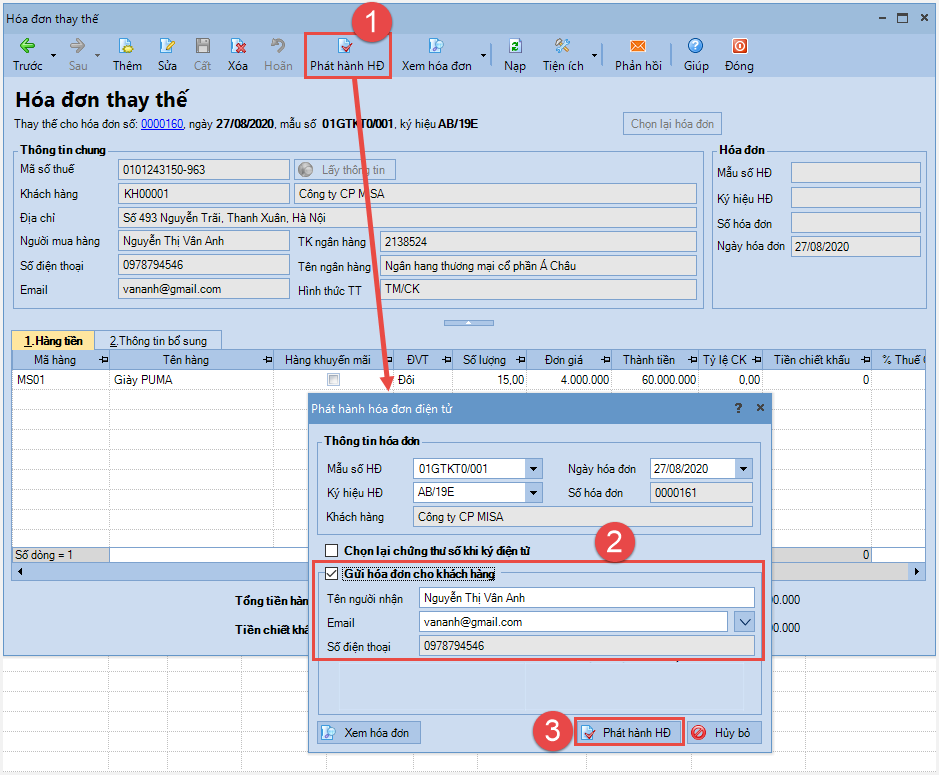Click the Tên người nhận input field
The height and width of the screenshot is (775, 939).
point(586,598)
